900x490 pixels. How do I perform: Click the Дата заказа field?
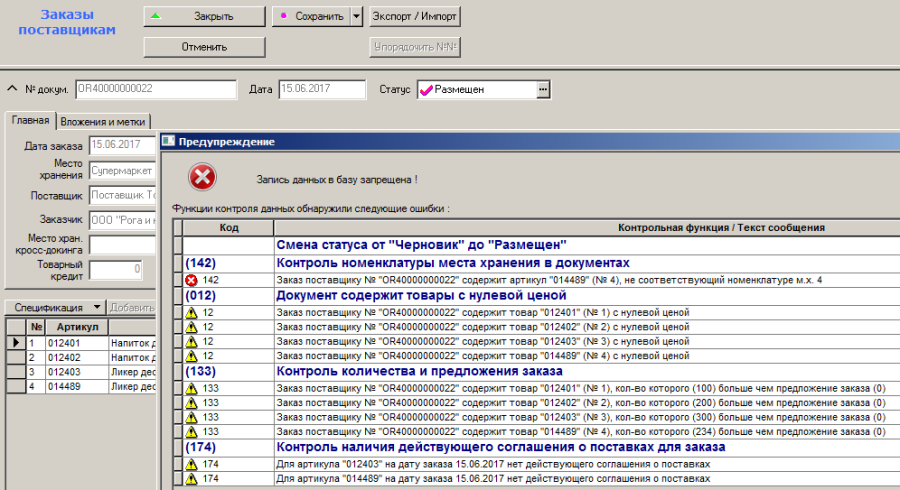point(122,145)
